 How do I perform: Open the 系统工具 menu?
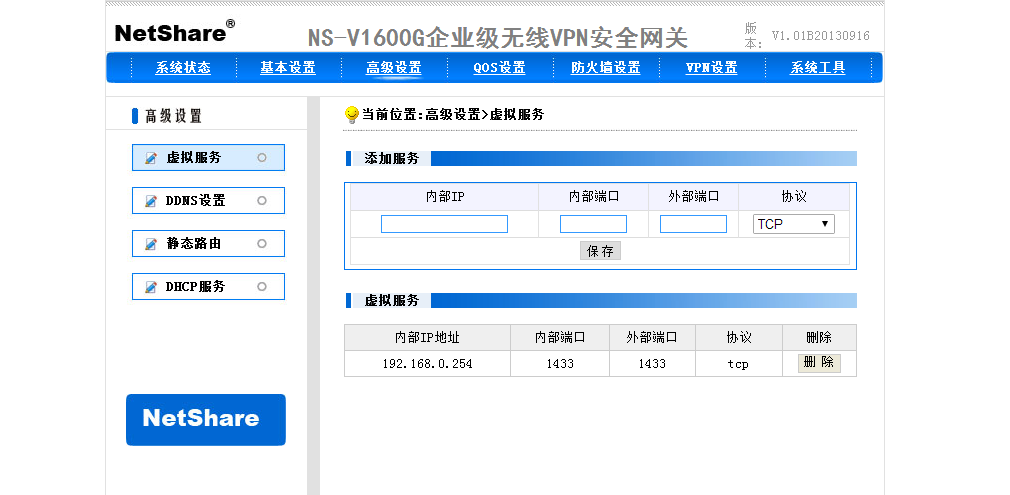tap(817, 68)
